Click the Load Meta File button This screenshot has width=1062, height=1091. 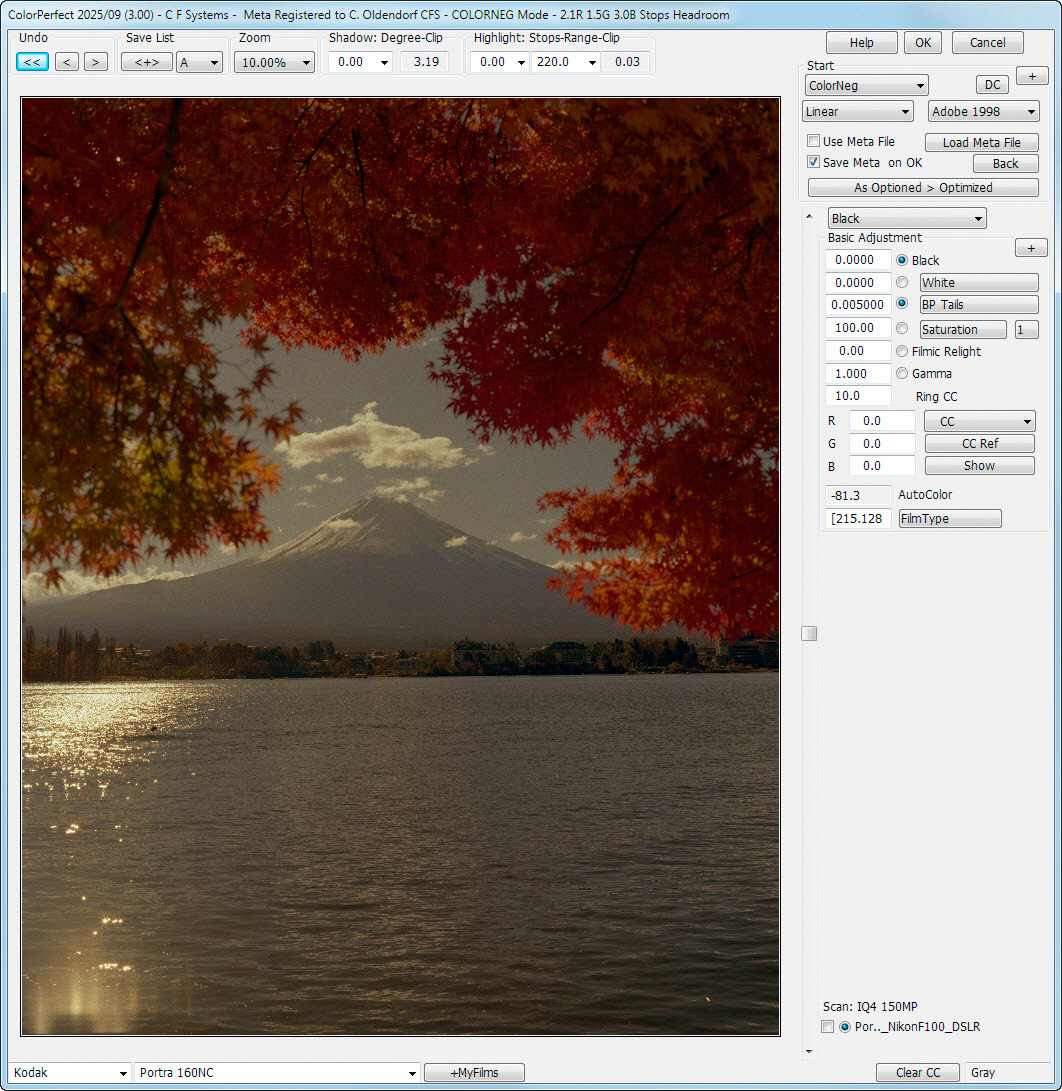pyautogui.click(x=981, y=143)
